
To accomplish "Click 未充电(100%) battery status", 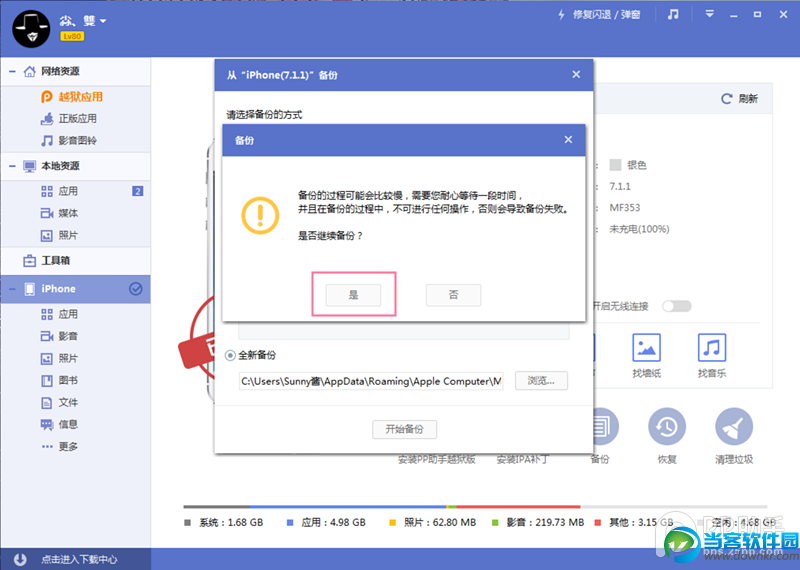I will click(639, 229).
